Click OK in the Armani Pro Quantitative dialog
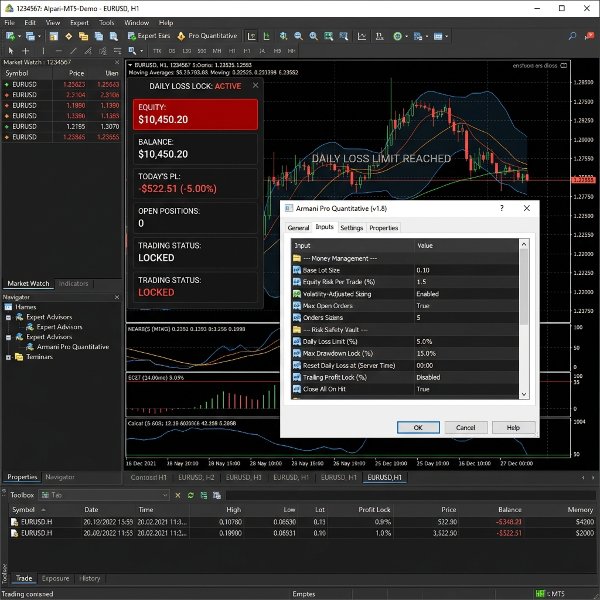Image resolution: width=600 pixels, height=600 pixels. [418, 427]
